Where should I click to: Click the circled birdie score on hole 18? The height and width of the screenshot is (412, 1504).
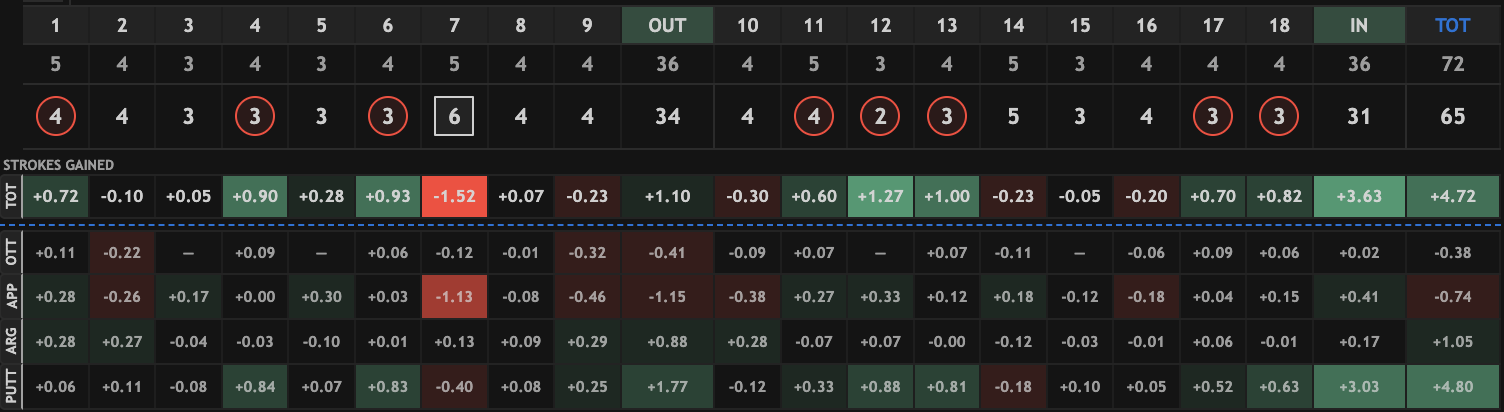[1279, 117]
